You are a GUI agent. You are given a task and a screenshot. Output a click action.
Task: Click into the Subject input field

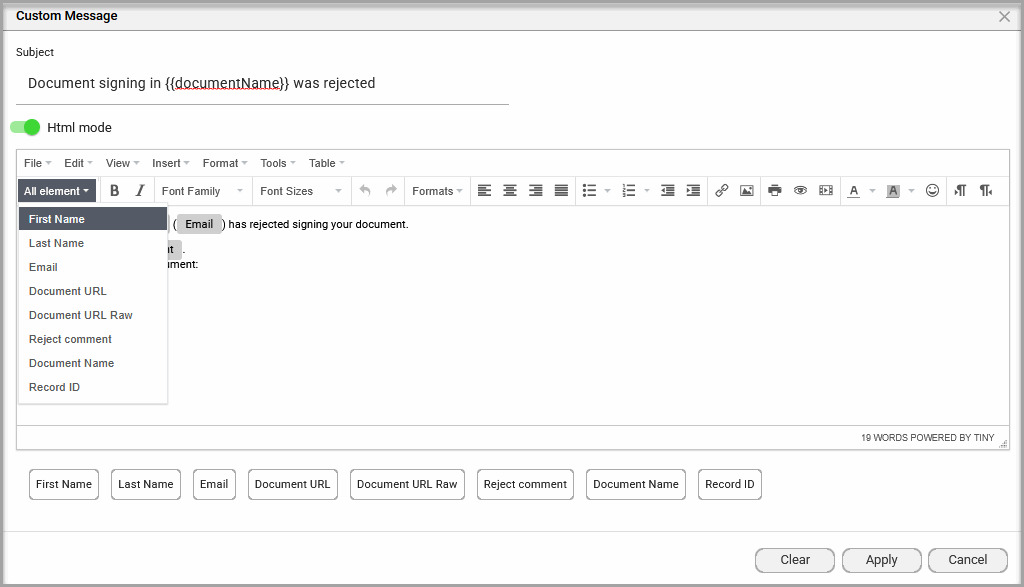coord(262,84)
